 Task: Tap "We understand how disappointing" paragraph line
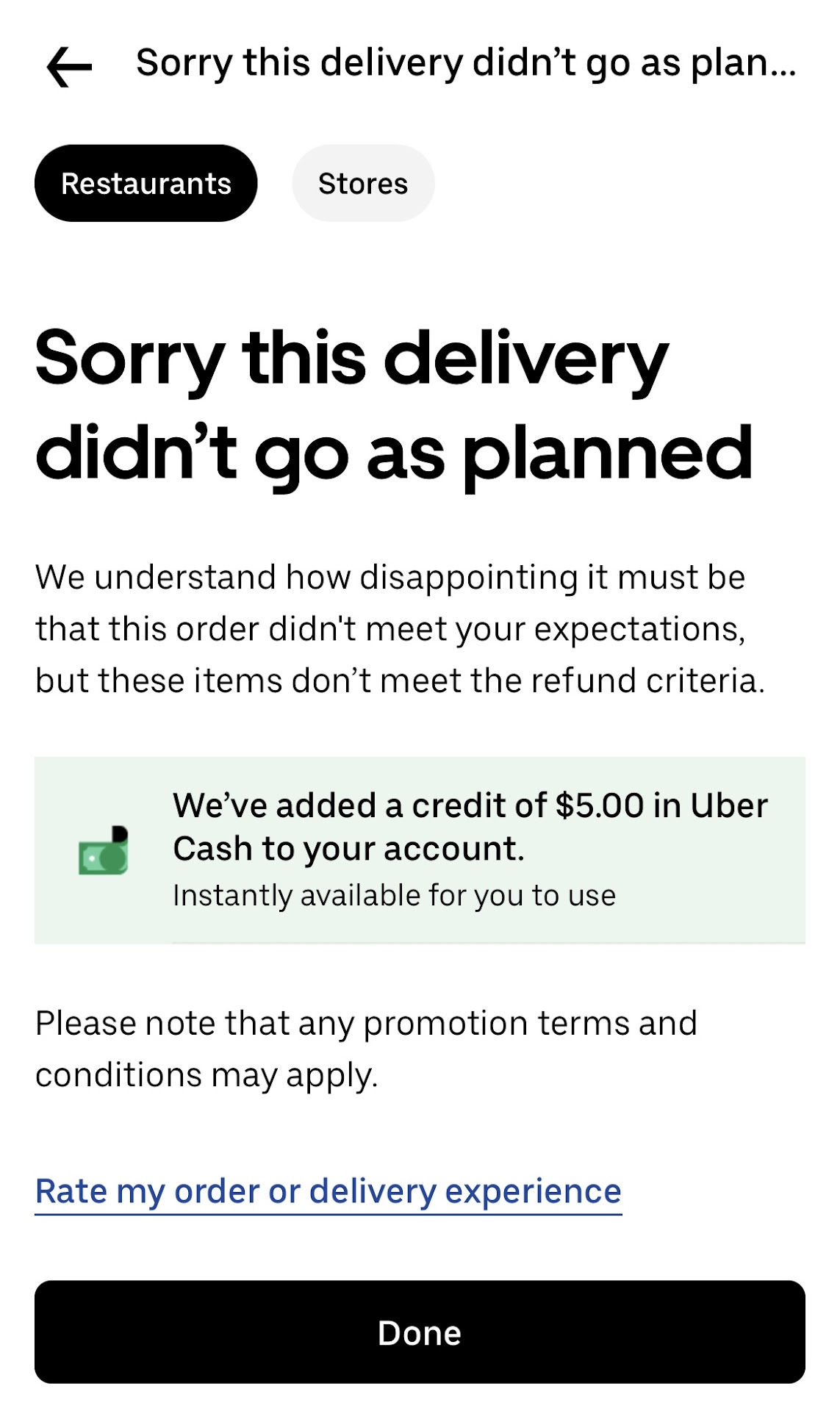coord(390,578)
